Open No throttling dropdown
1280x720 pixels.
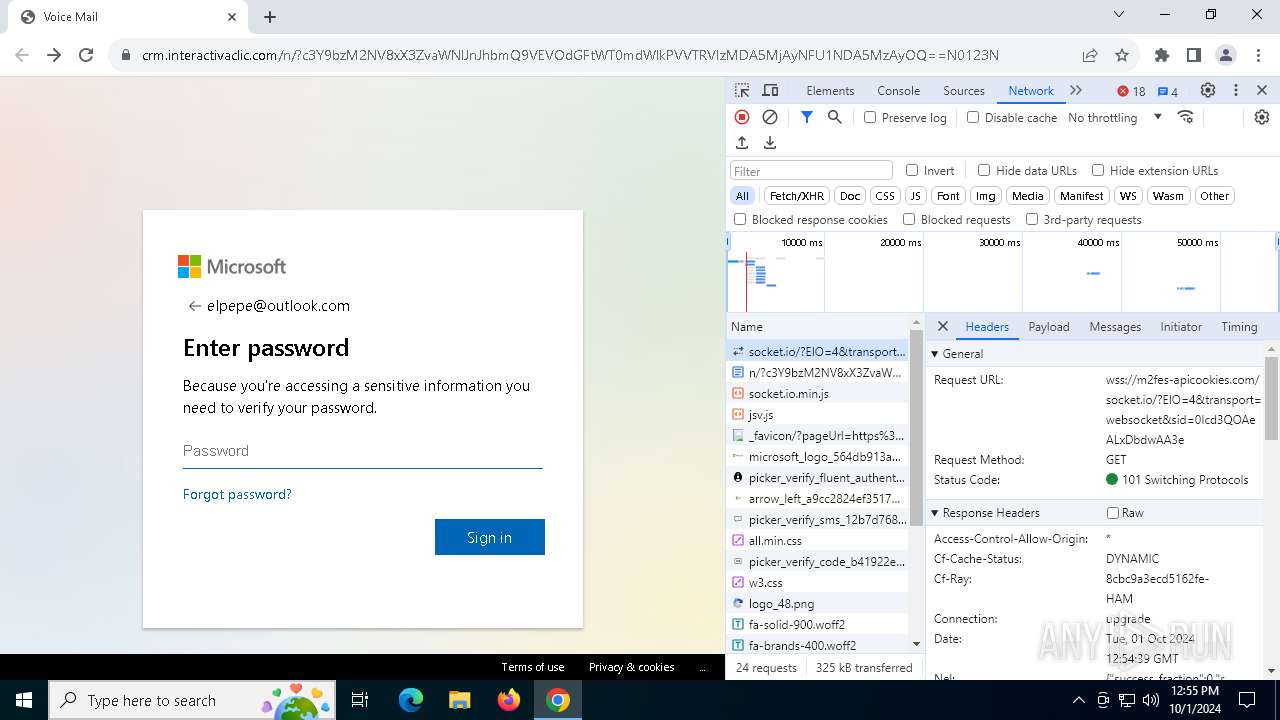click(1115, 117)
